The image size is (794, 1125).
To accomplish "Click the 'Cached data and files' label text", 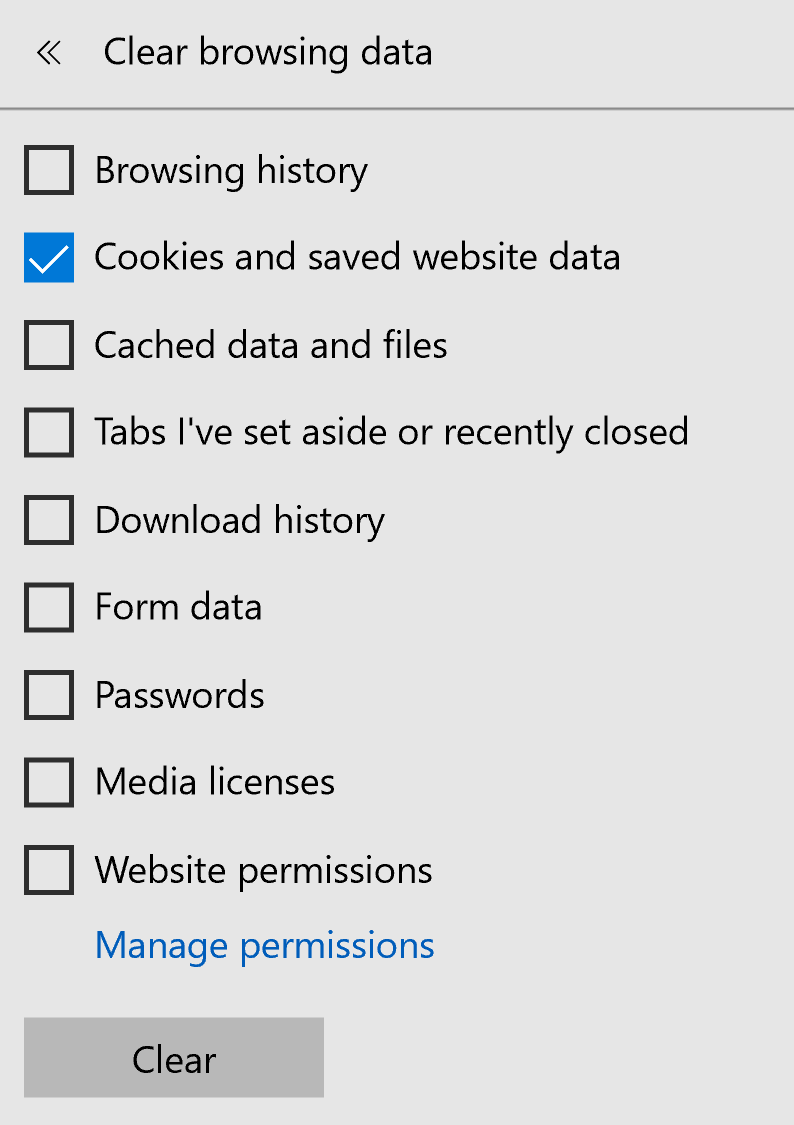I will pyautogui.click(x=271, y=345).
